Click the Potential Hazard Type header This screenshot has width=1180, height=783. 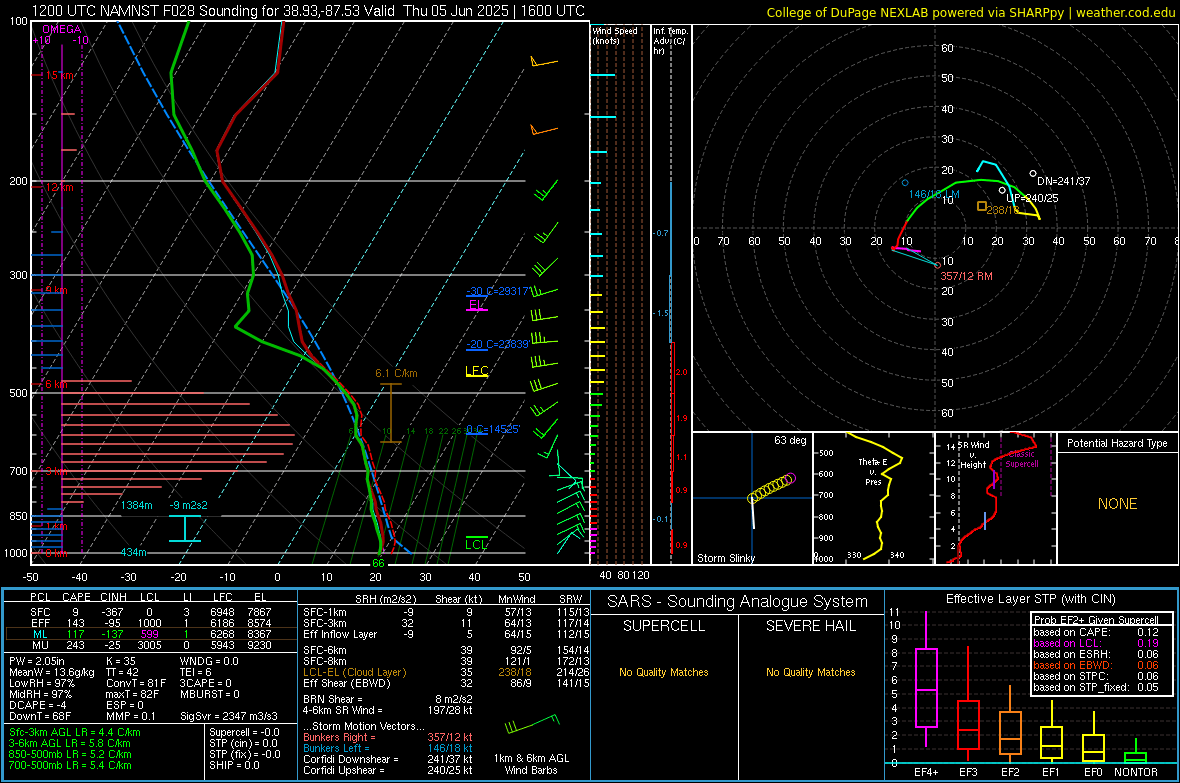[x=1117, y=443]
